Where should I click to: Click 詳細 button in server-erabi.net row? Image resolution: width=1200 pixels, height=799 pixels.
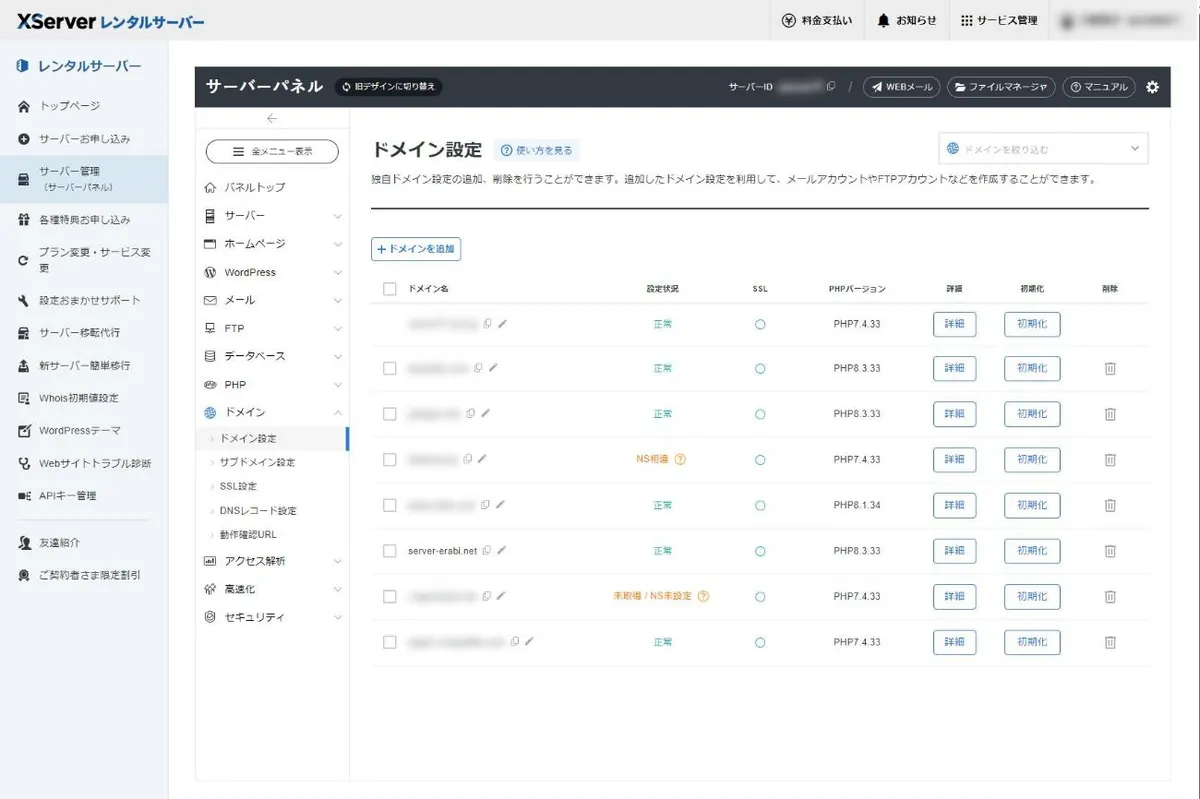(x=954, y=551)
